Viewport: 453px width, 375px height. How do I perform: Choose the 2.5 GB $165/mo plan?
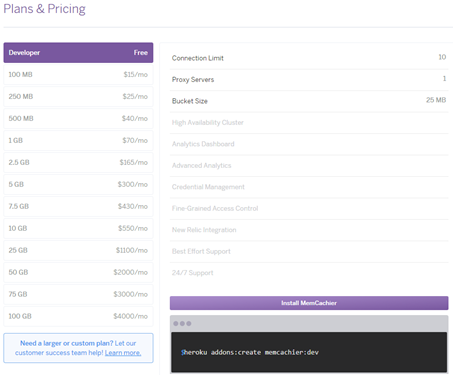[x=78, y=162]
